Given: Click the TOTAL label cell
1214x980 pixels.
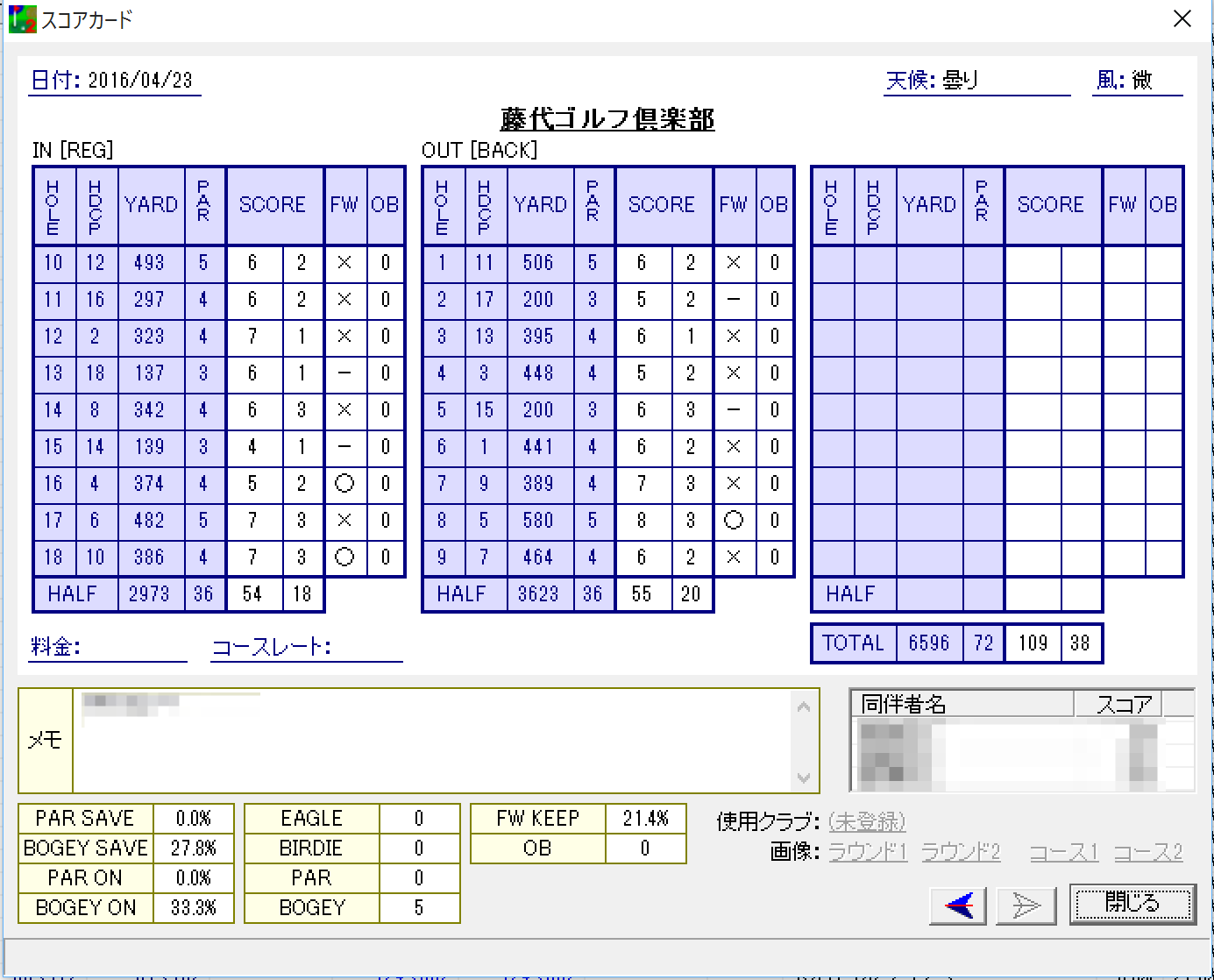Looking at the screenshot, I should click(x=854, y=643).
